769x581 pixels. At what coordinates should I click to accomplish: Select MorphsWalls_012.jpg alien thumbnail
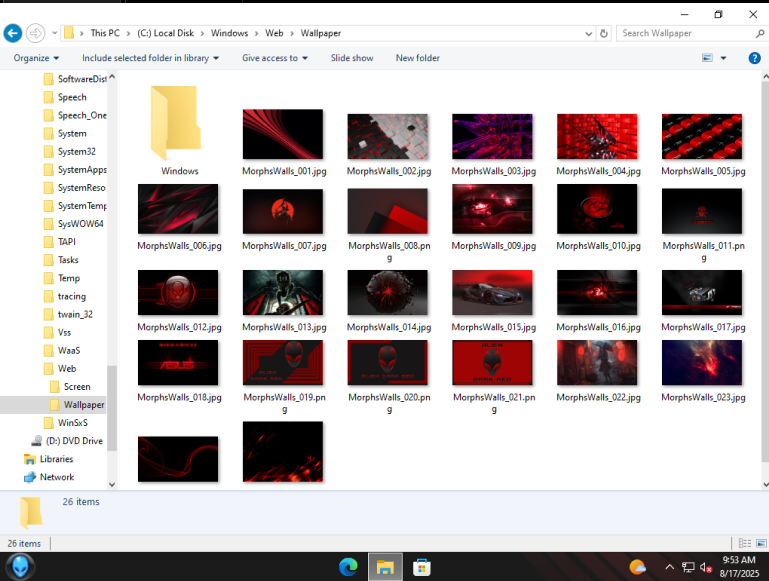(178, 292)
